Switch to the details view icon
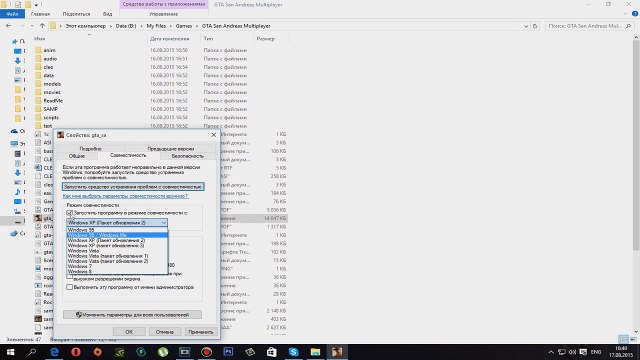This screenshot has height=360, width=640. tap(623, 339)
